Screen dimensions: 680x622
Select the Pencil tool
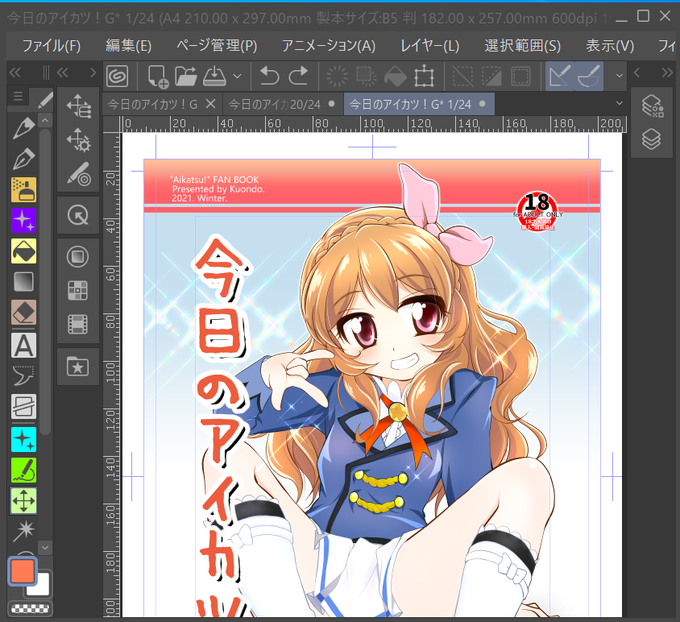tap(23, 159)
